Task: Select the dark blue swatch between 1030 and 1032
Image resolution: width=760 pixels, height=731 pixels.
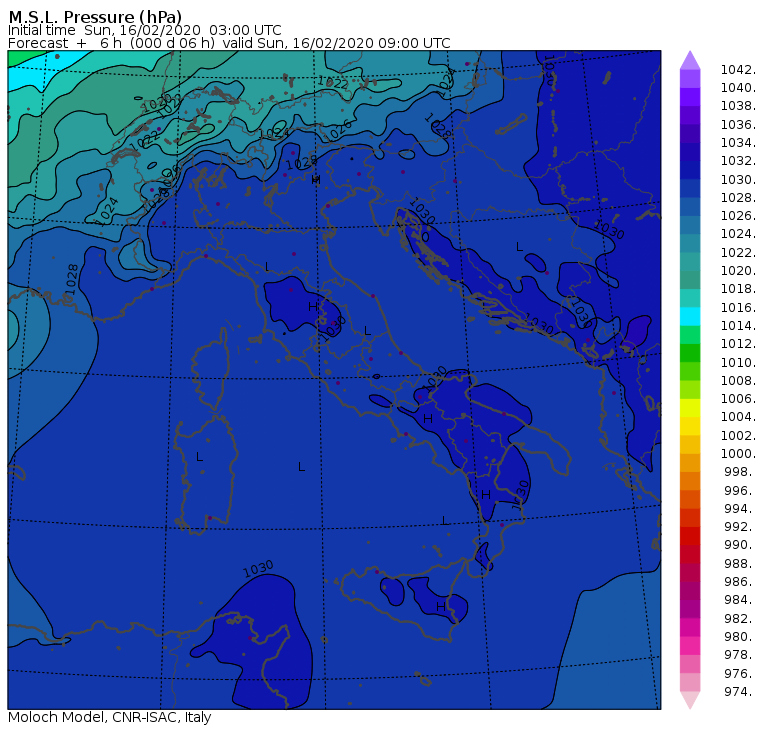Action: click(690, 170)
